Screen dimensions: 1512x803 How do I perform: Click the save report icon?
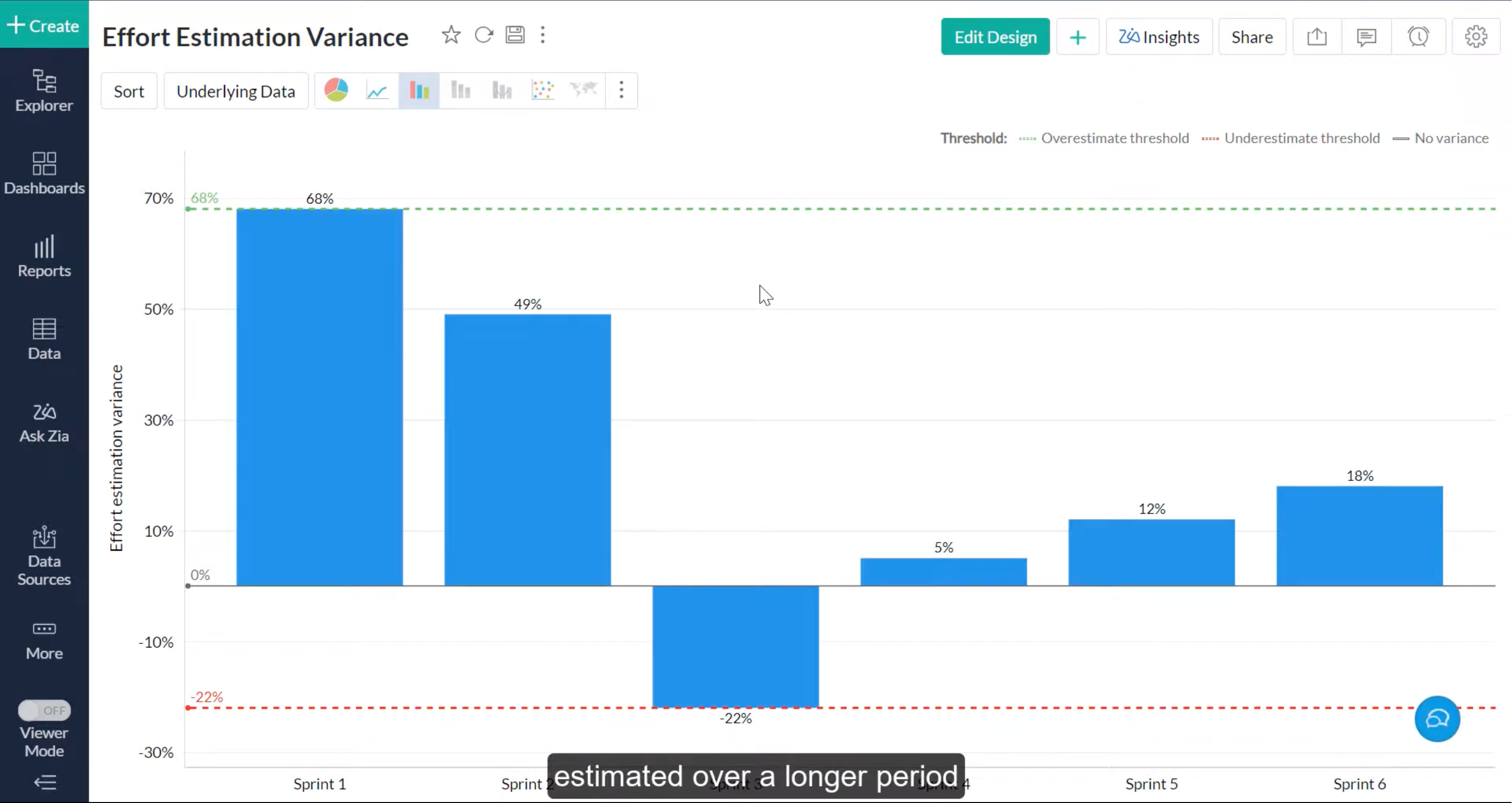[x=515, y=35]
